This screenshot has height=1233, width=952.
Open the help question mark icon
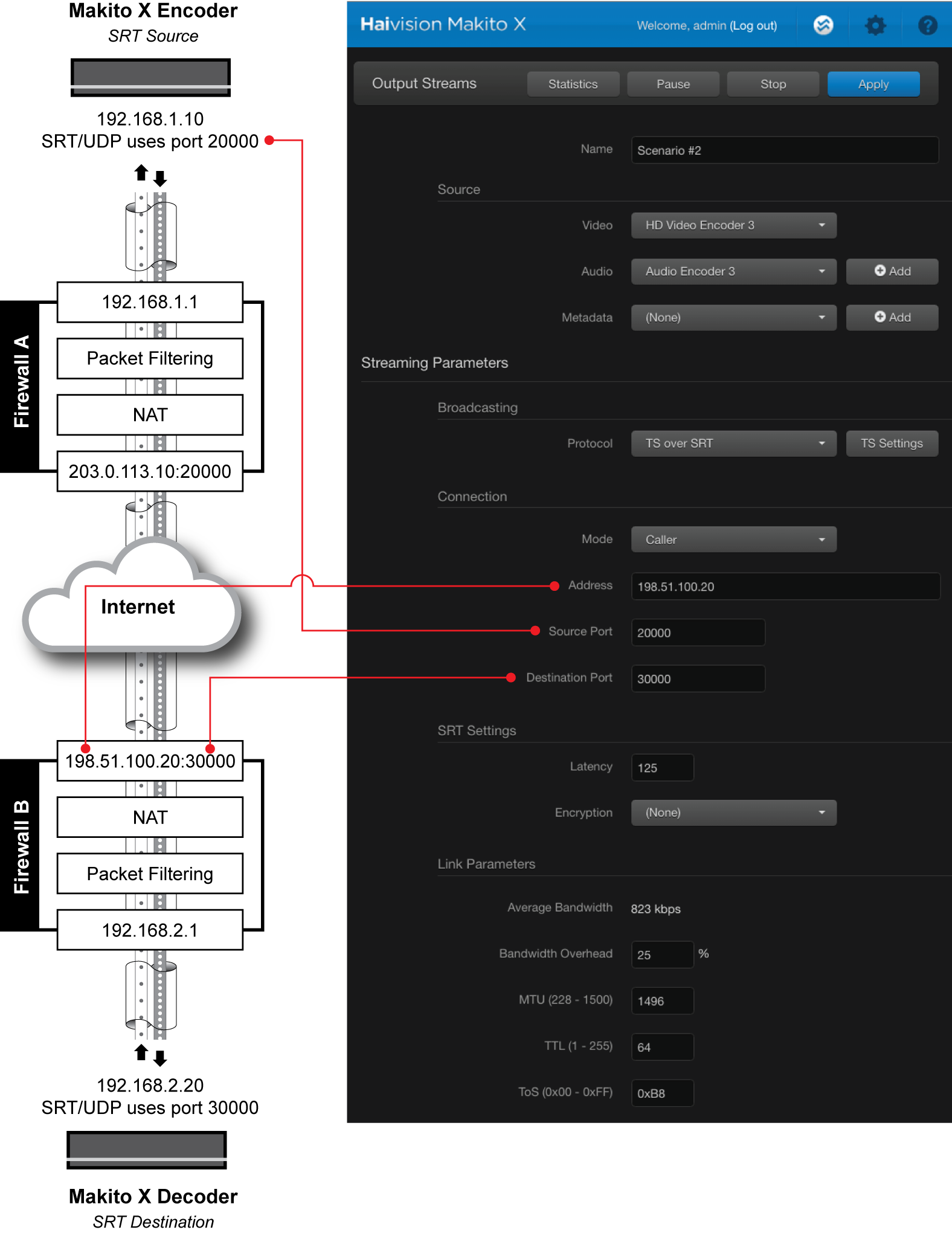pos(927,25)
